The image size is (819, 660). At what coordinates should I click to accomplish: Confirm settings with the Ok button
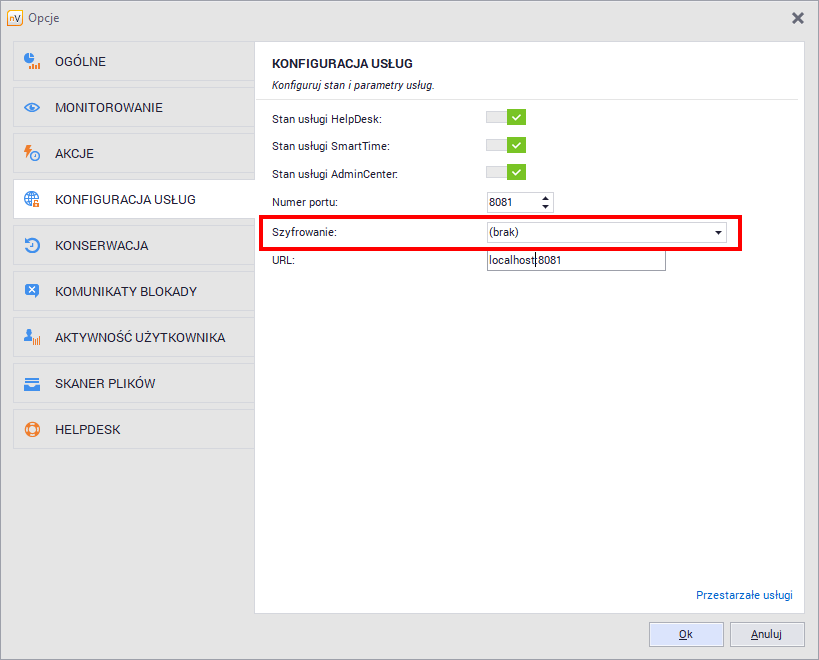(685, 634)
